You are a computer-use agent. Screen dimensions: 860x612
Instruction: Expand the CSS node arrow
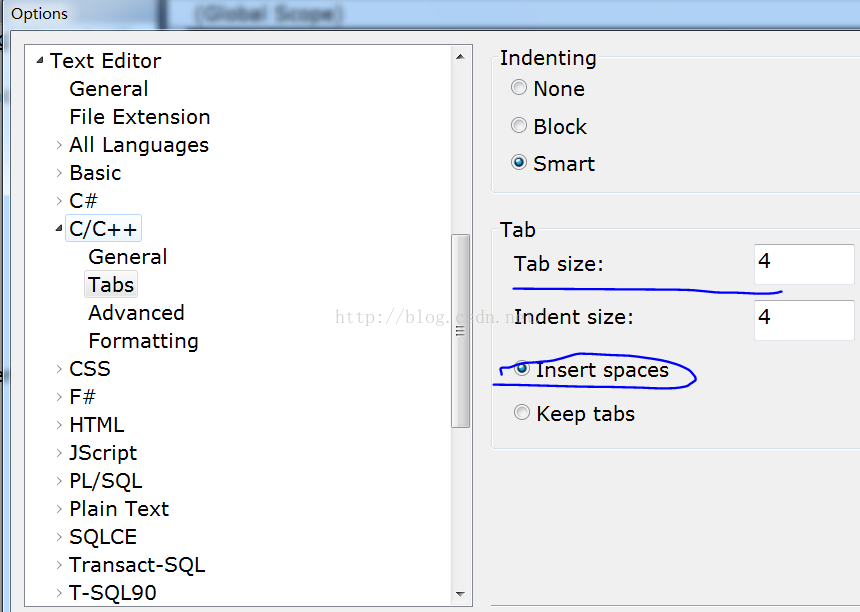pyautogui.click(x=59, y=369)
